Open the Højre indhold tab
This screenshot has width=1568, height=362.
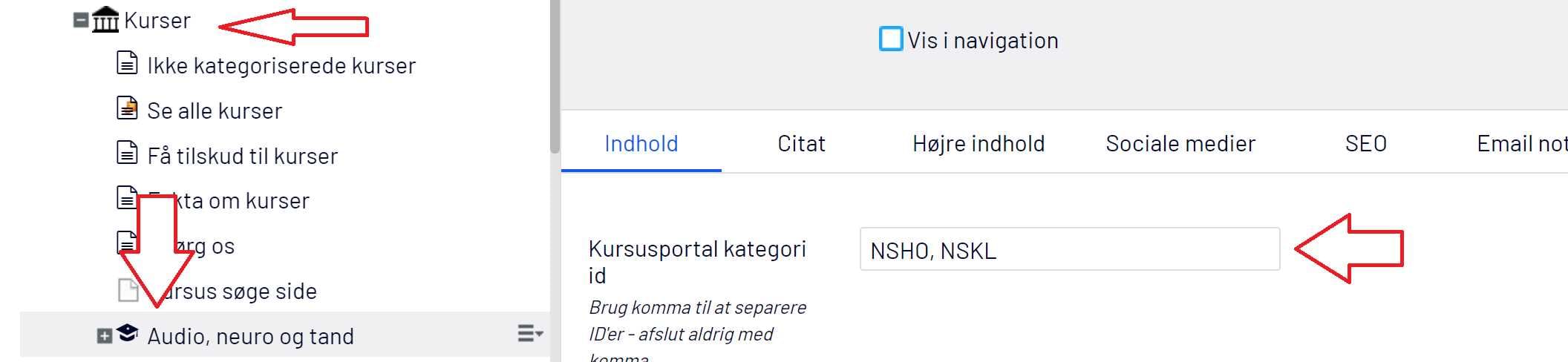[x=979, y=143]
